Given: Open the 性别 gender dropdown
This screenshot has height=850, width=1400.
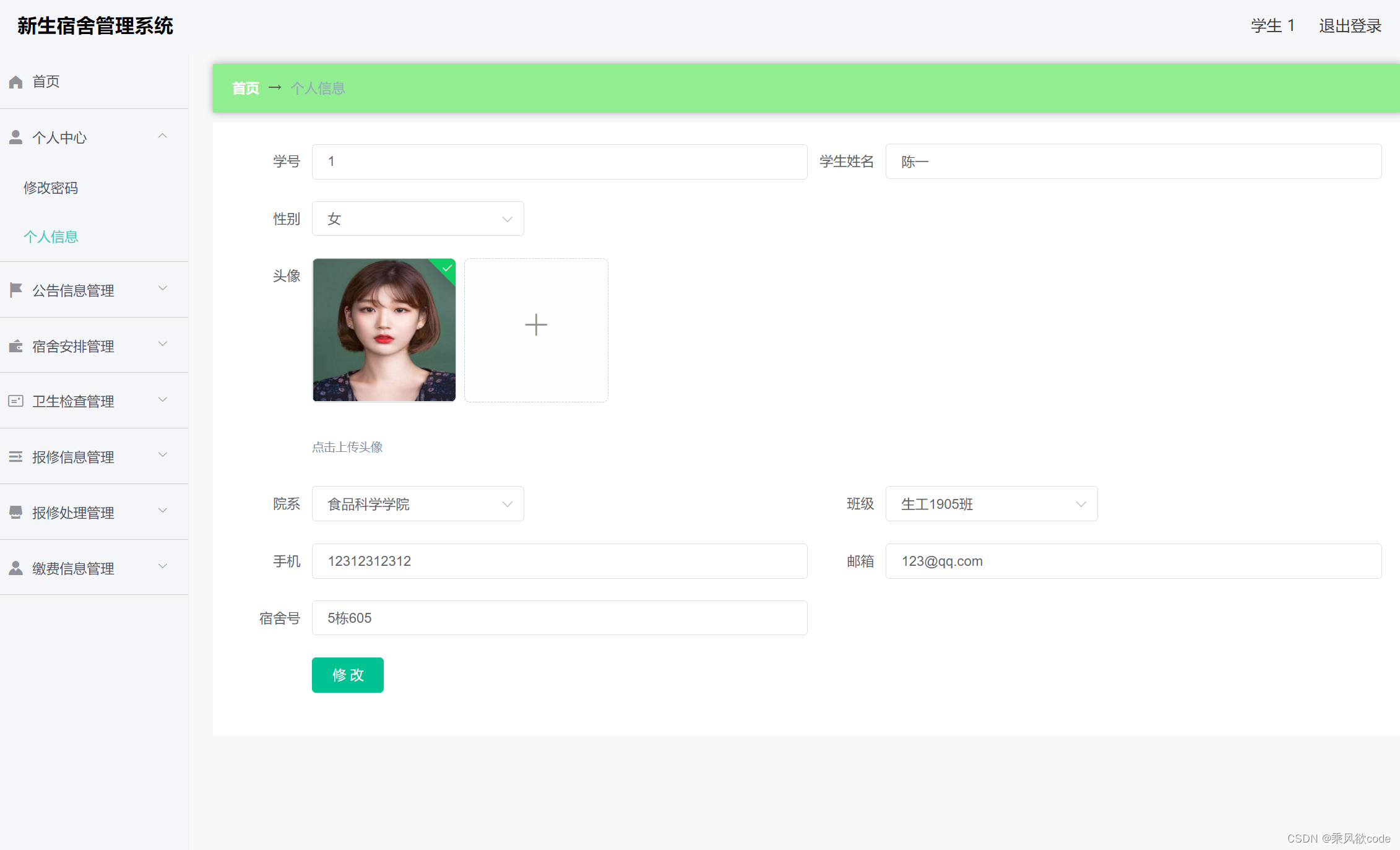Looking at the screenshot, I should click(x=418, y=219).
